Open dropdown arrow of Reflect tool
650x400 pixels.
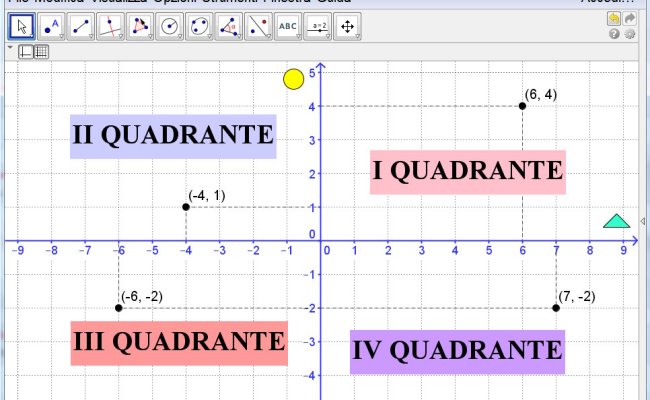269,36
